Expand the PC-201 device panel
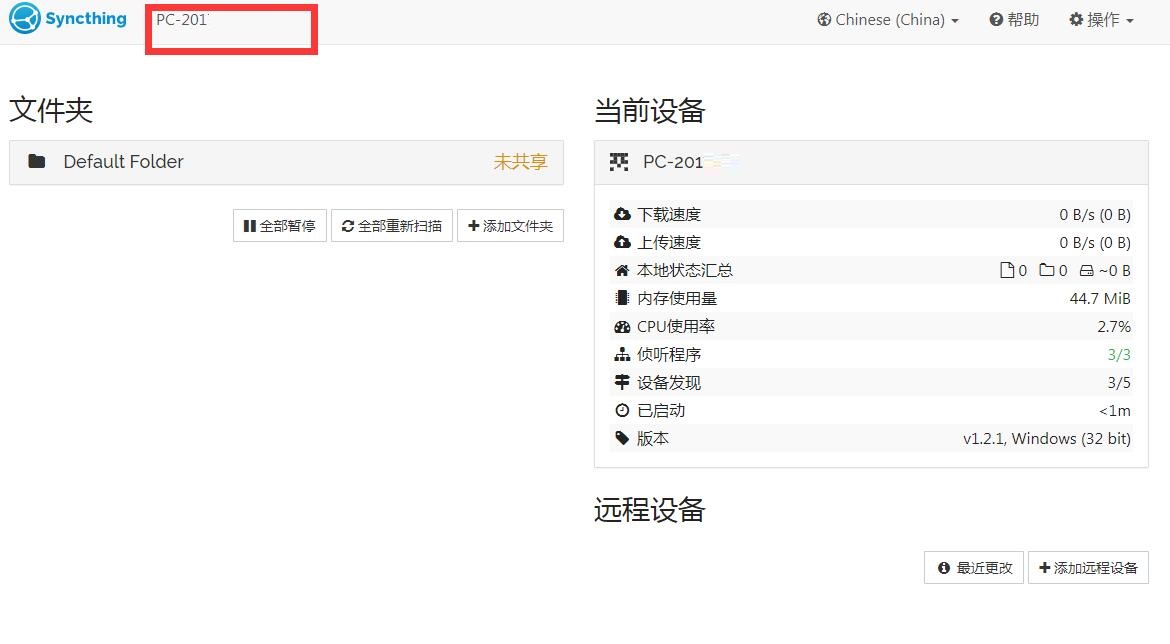Image resolution: width=1170 pixels, height=644 pixels. pyautogui.click(x=870, y=161)
